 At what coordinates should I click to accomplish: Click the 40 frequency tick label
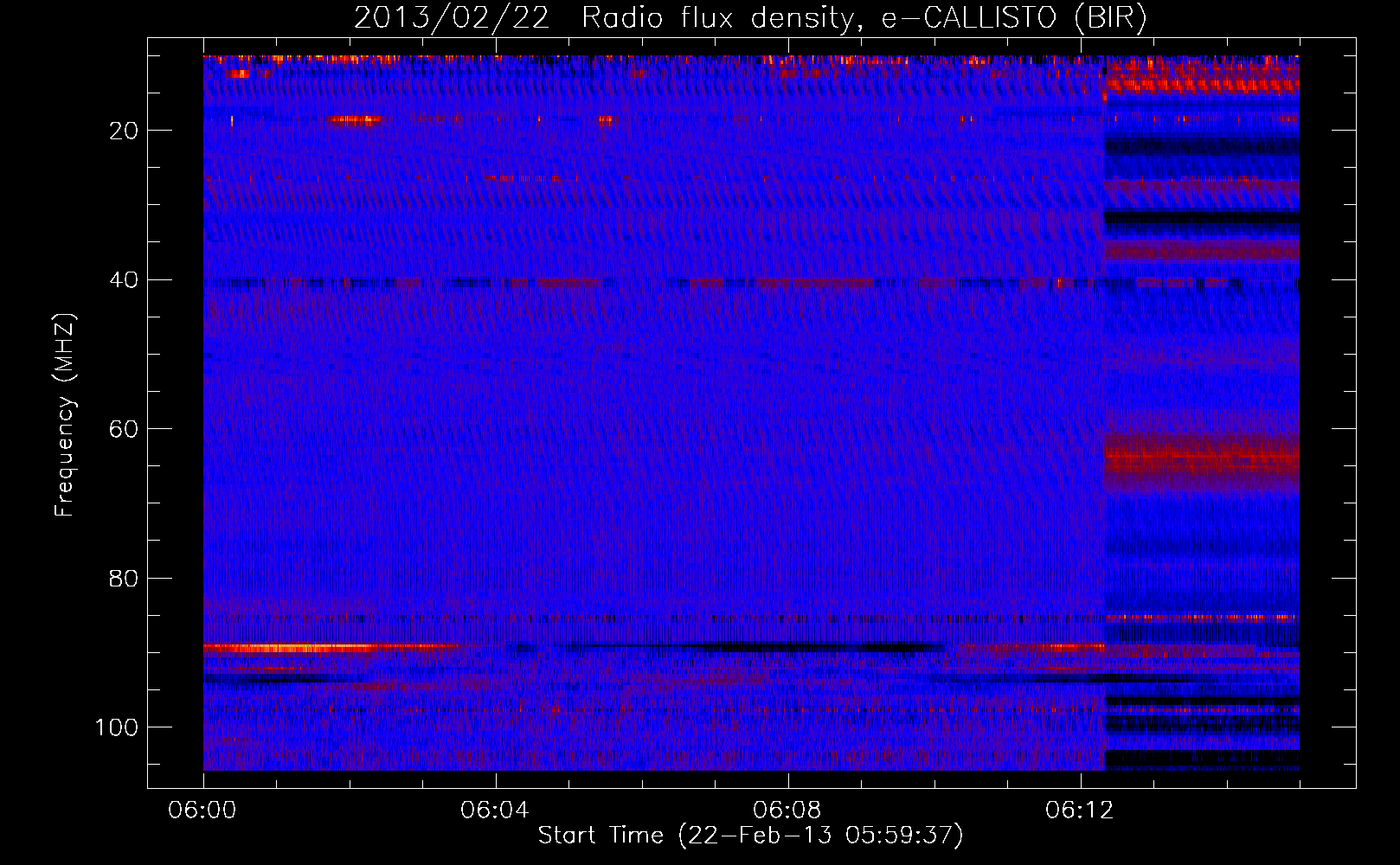124,280
